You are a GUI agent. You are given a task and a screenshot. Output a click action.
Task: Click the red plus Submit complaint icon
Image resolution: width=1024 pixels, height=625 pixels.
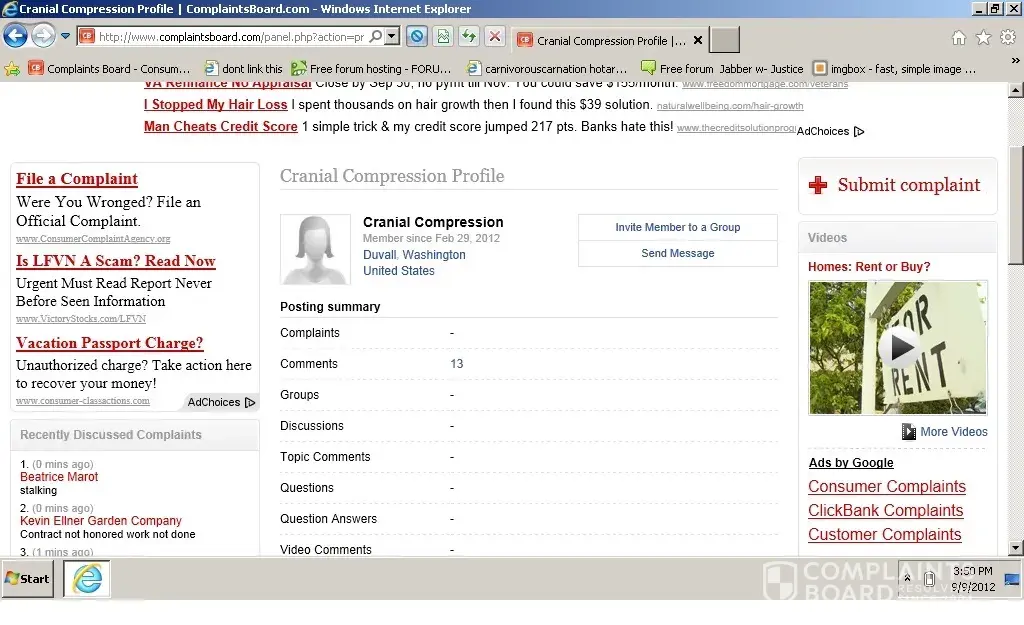pyautogui.click(x=818, y=185)
